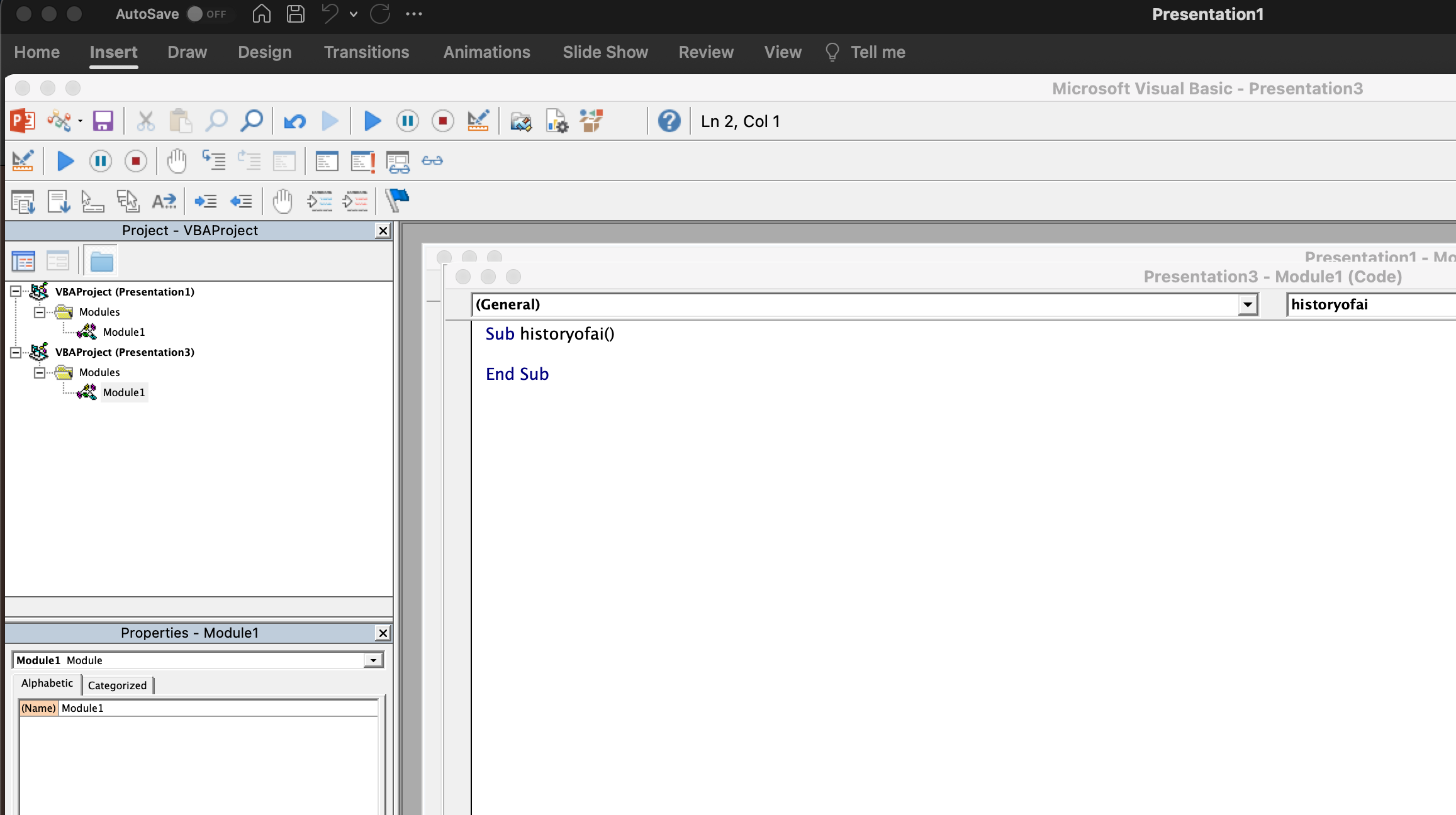Open the Slide Show ribbon tab

tap(605, 52)
